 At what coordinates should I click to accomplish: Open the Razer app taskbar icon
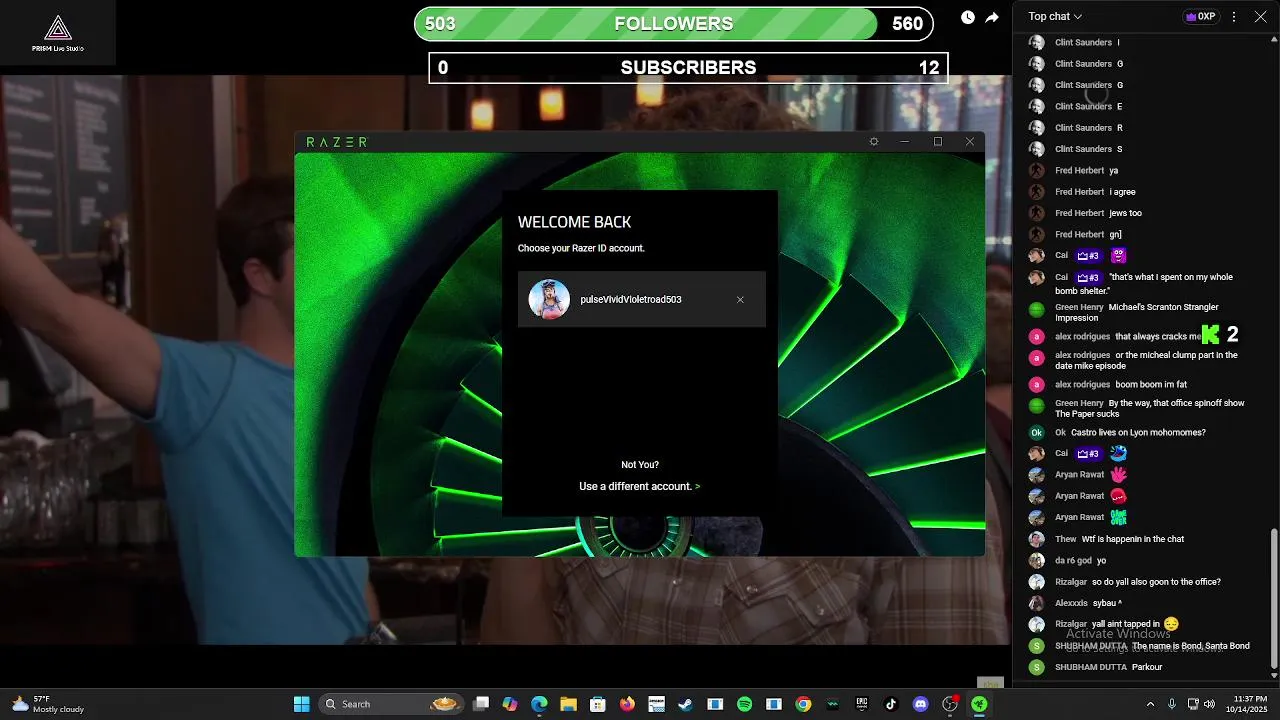pyautogui.click(x=980, y=704)
